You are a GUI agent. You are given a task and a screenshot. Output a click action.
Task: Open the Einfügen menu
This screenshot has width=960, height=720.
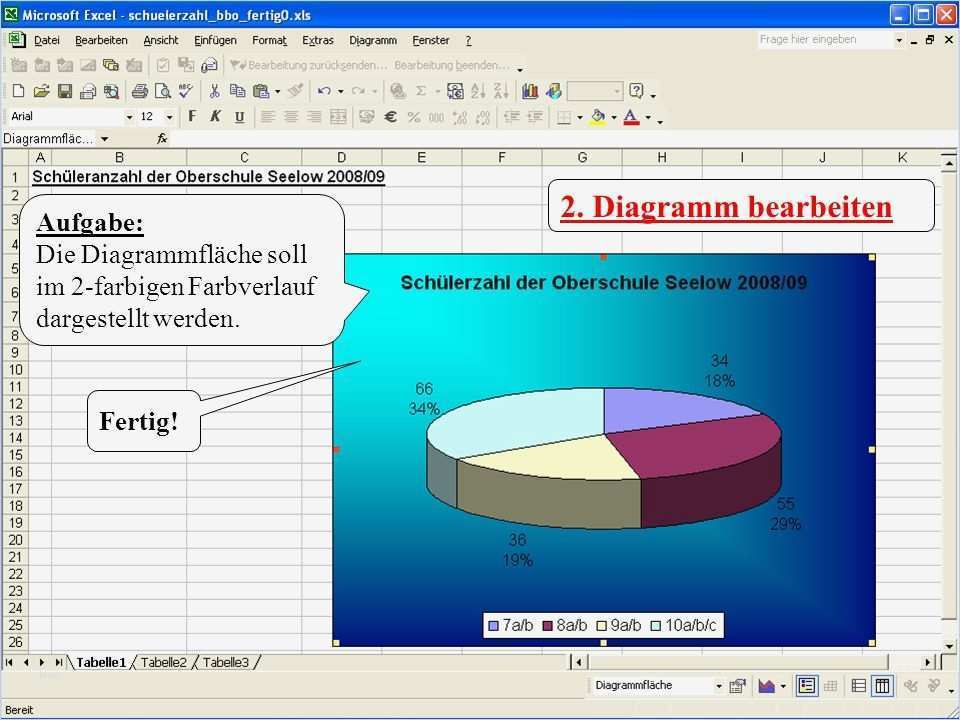tap(215, 40)
